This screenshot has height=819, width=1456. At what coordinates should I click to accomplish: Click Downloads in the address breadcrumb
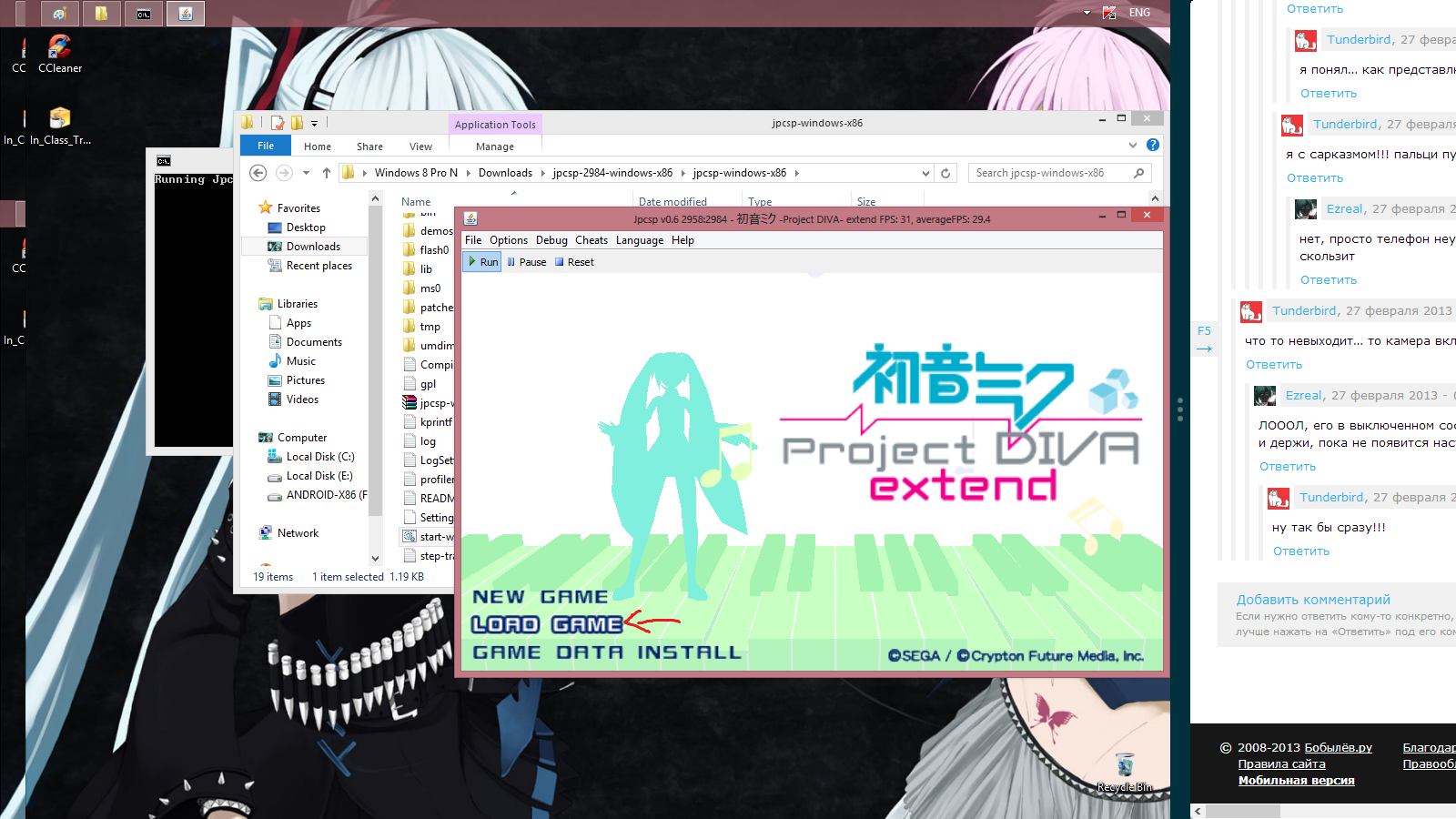click(x=505, y=173)
